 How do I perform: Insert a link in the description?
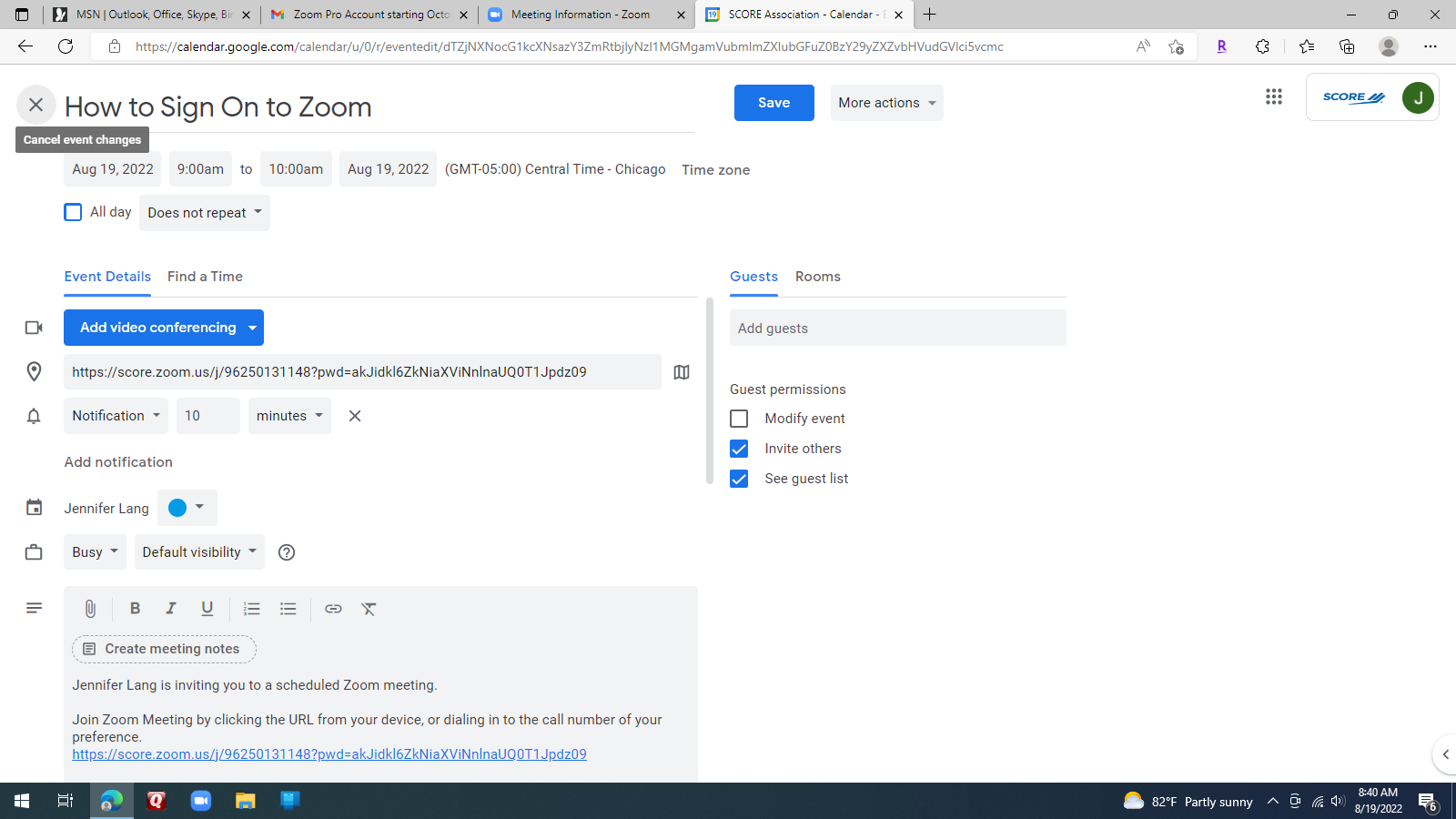coord(333,609)
